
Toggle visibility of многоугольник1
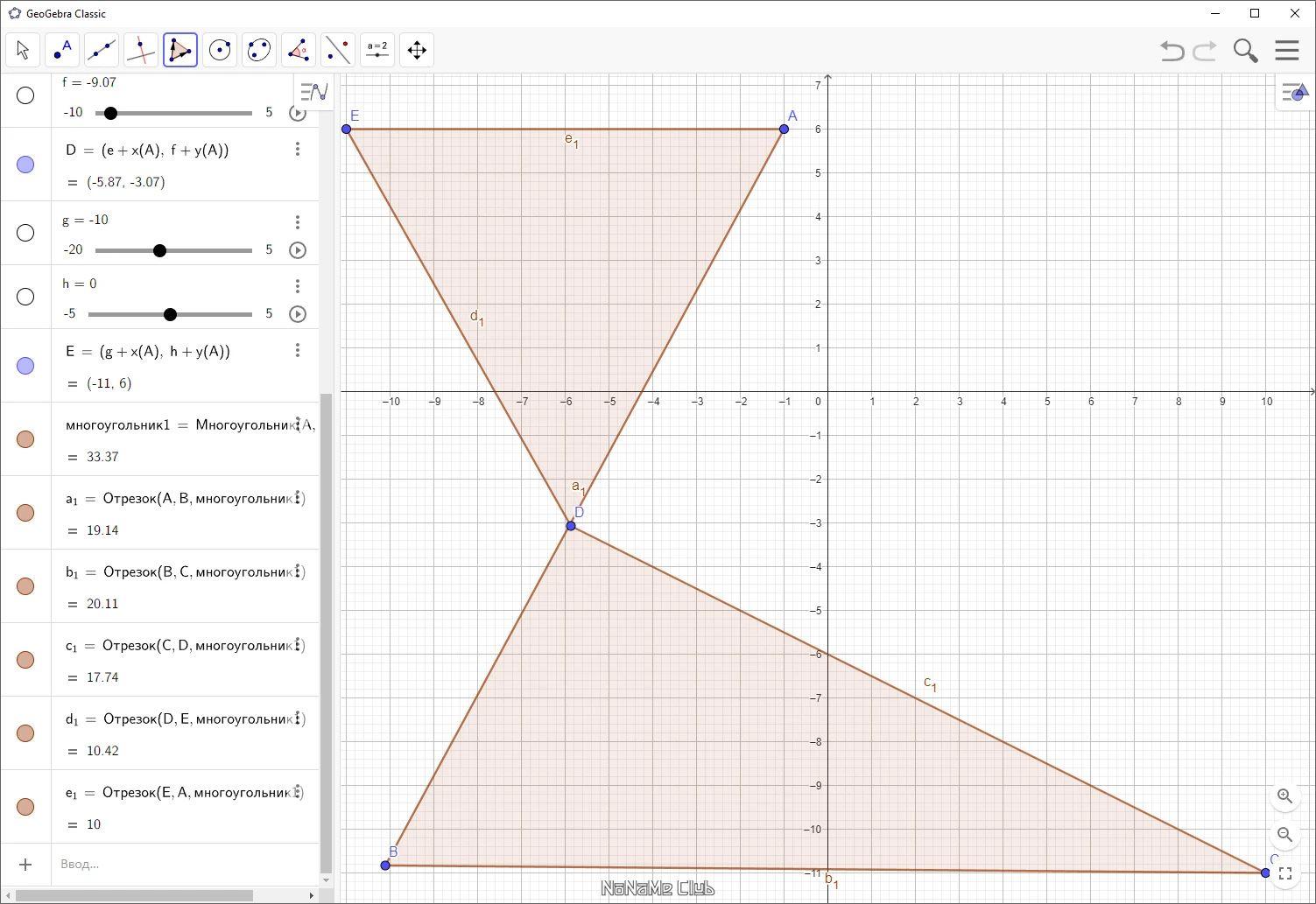click(25, 439)
